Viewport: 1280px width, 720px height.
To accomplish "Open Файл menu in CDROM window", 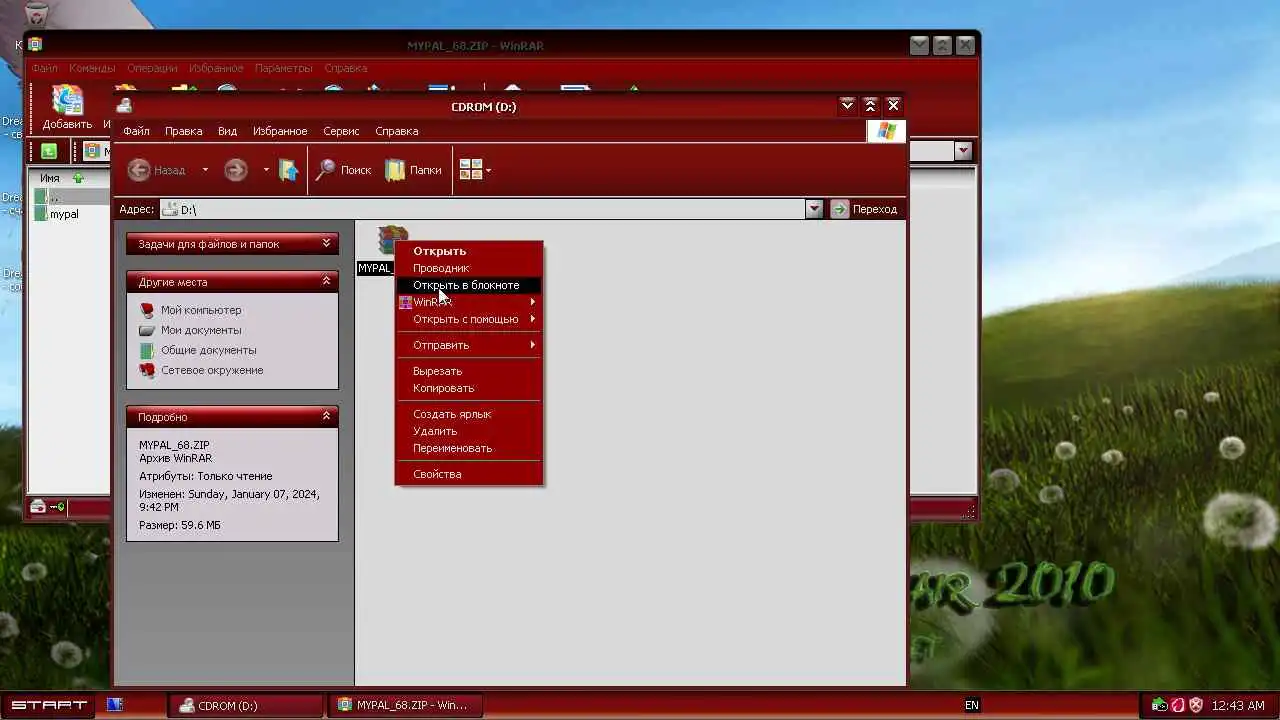I will [136, 131].
